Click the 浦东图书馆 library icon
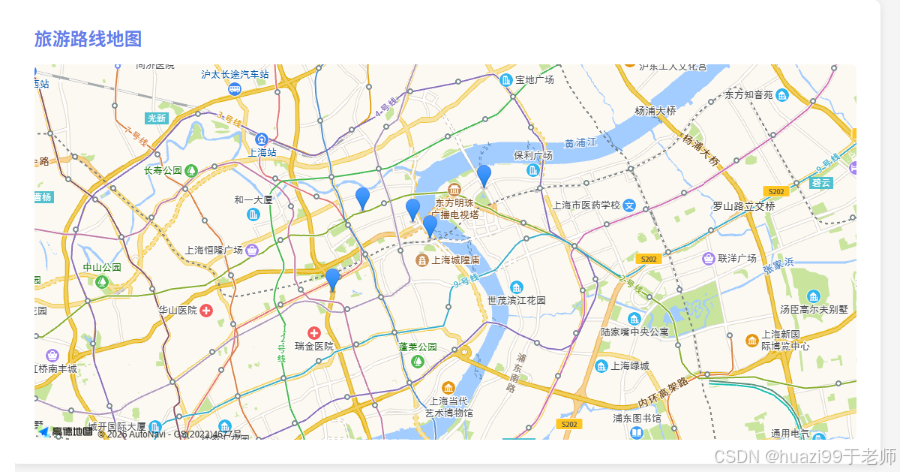Image resolution: width=900 pixels, height=472 pixels. (x=637, y=432)
